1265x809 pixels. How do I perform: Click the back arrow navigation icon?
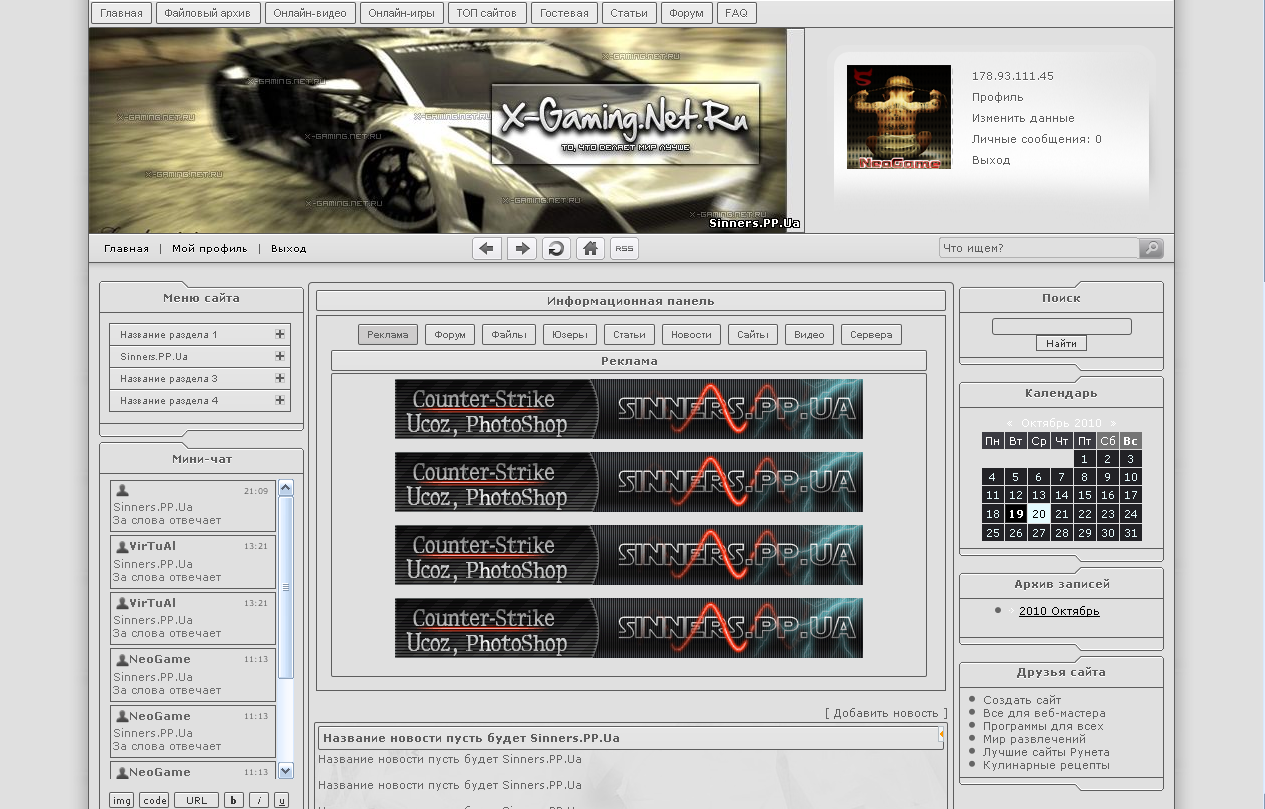point(487,248)
